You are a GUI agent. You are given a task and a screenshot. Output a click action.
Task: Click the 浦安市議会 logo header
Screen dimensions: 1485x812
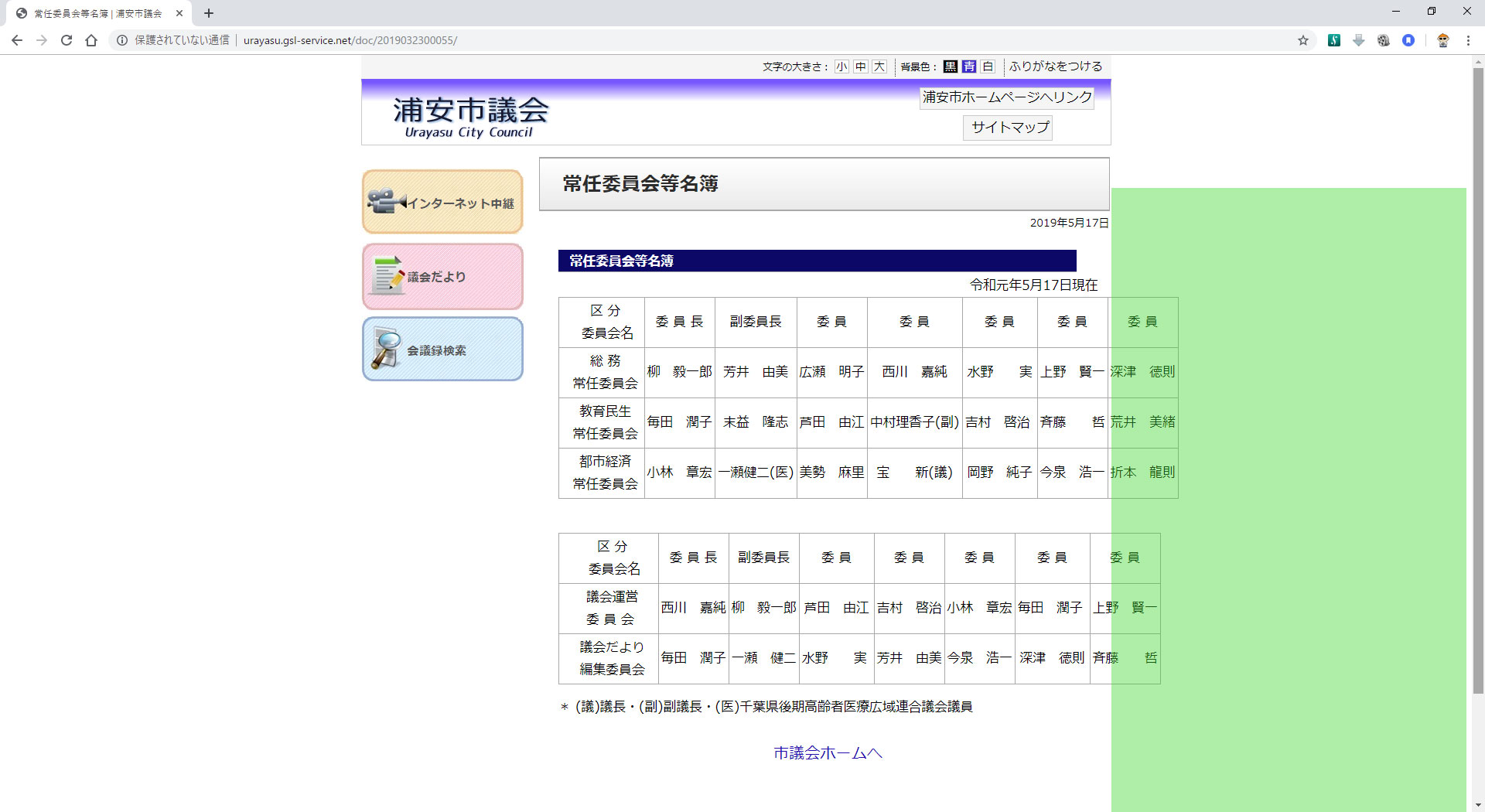[470, 116]
